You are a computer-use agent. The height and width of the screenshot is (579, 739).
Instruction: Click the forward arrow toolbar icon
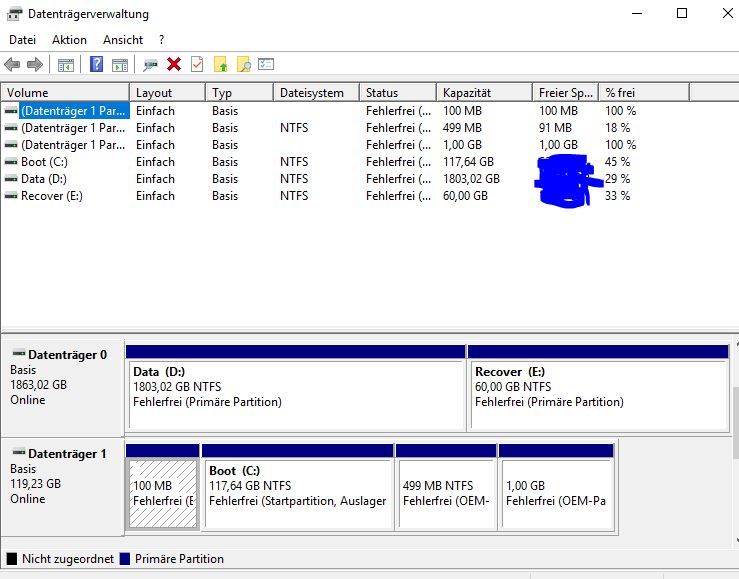(35, 65)
